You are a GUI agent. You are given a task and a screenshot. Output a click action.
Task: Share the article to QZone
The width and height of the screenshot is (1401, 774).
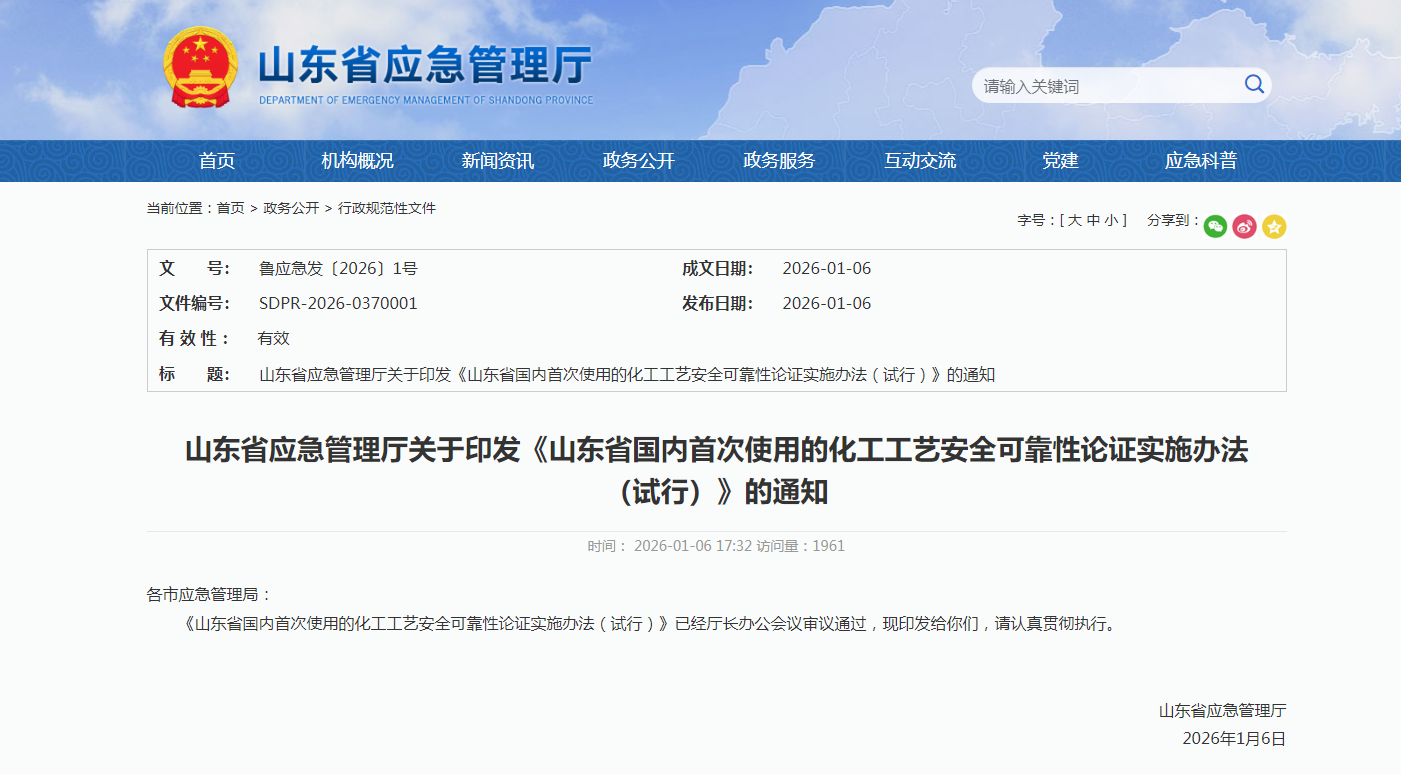(1274, 227)
